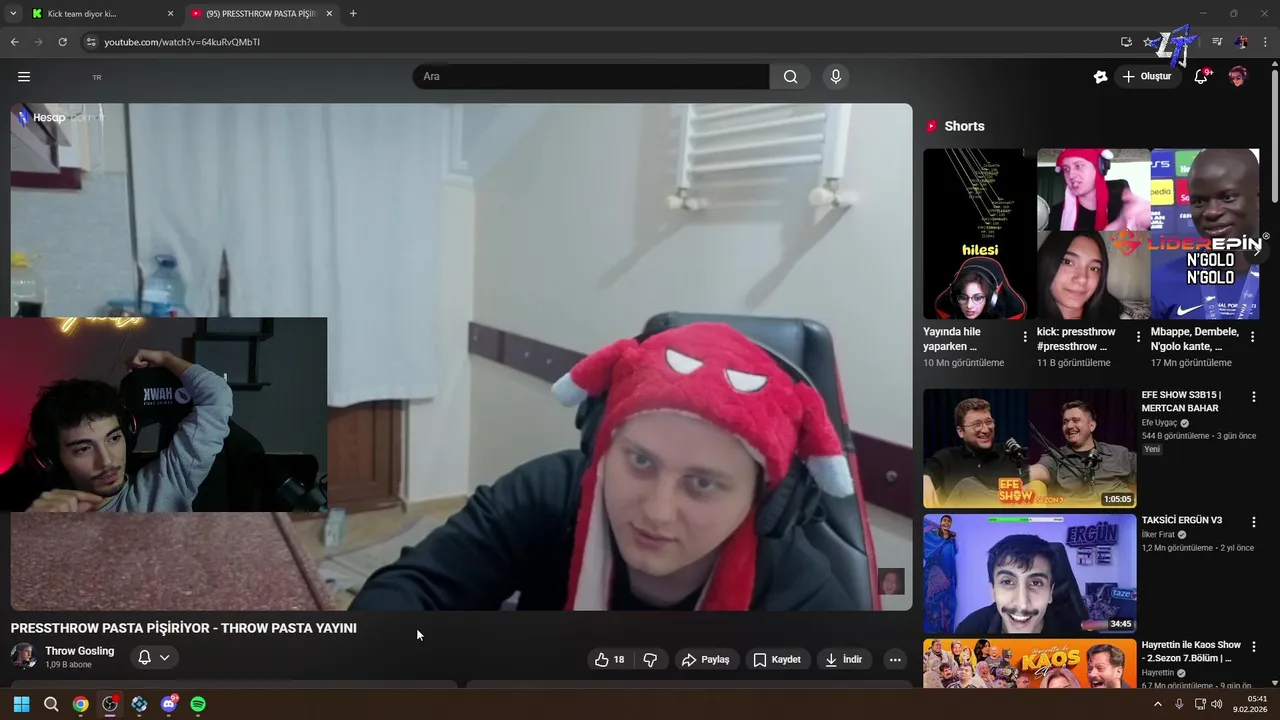Start voice search with the microphone

click(836, 77)
